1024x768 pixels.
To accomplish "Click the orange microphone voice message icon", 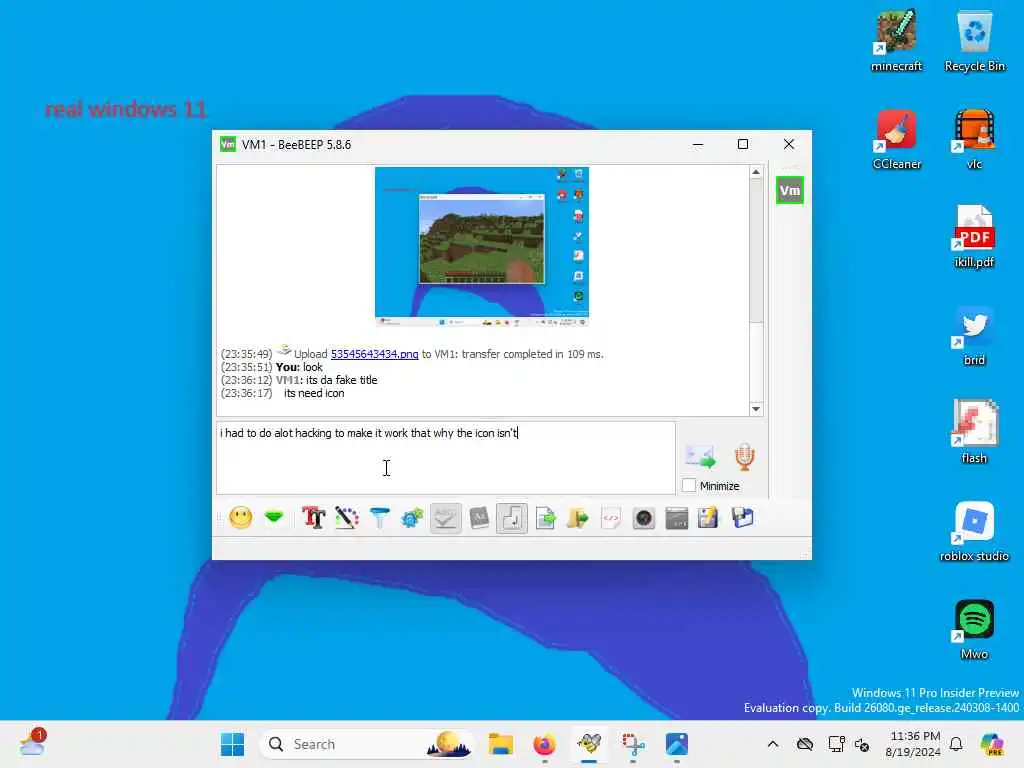I will pyautogui.click(x=744, y=457).
